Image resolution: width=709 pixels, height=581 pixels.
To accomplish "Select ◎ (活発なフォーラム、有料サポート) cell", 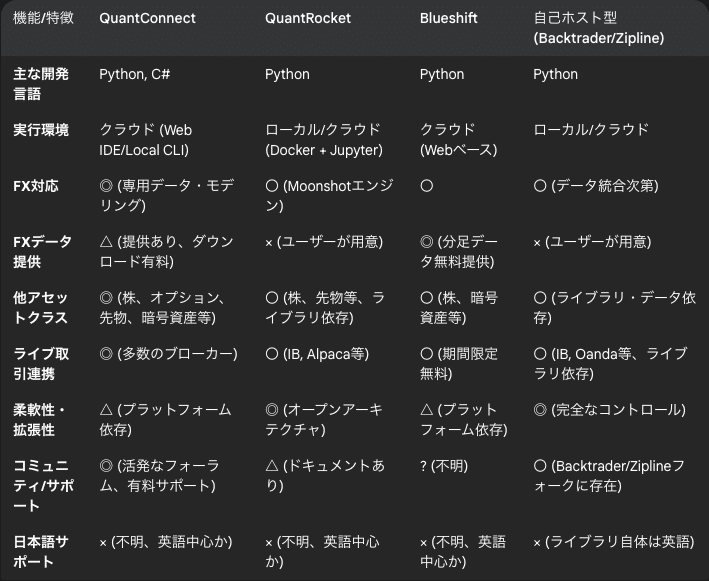I will pos(160,476).
